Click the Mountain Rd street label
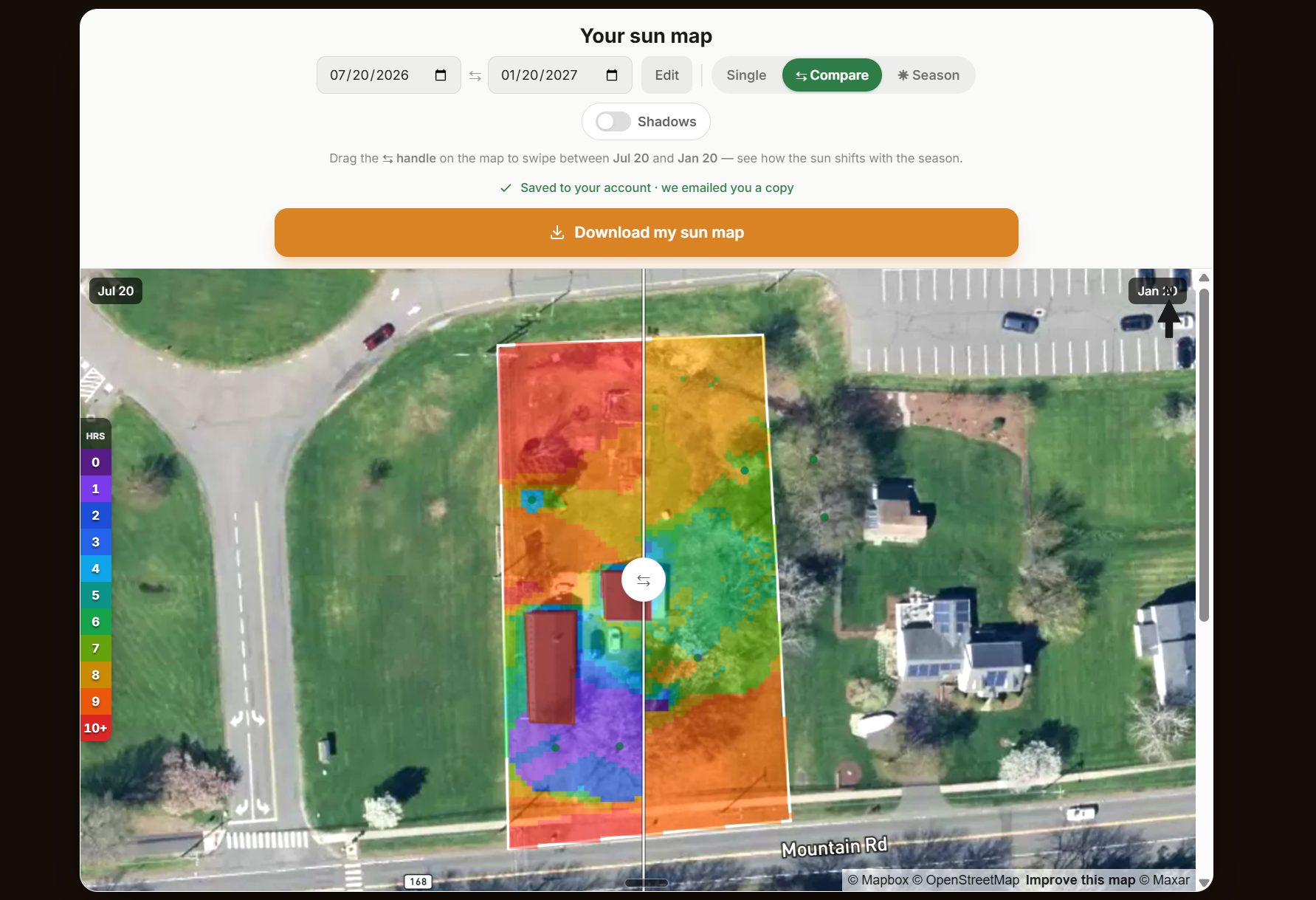This screenshot has width=1316, height=900. click(834, 848)
